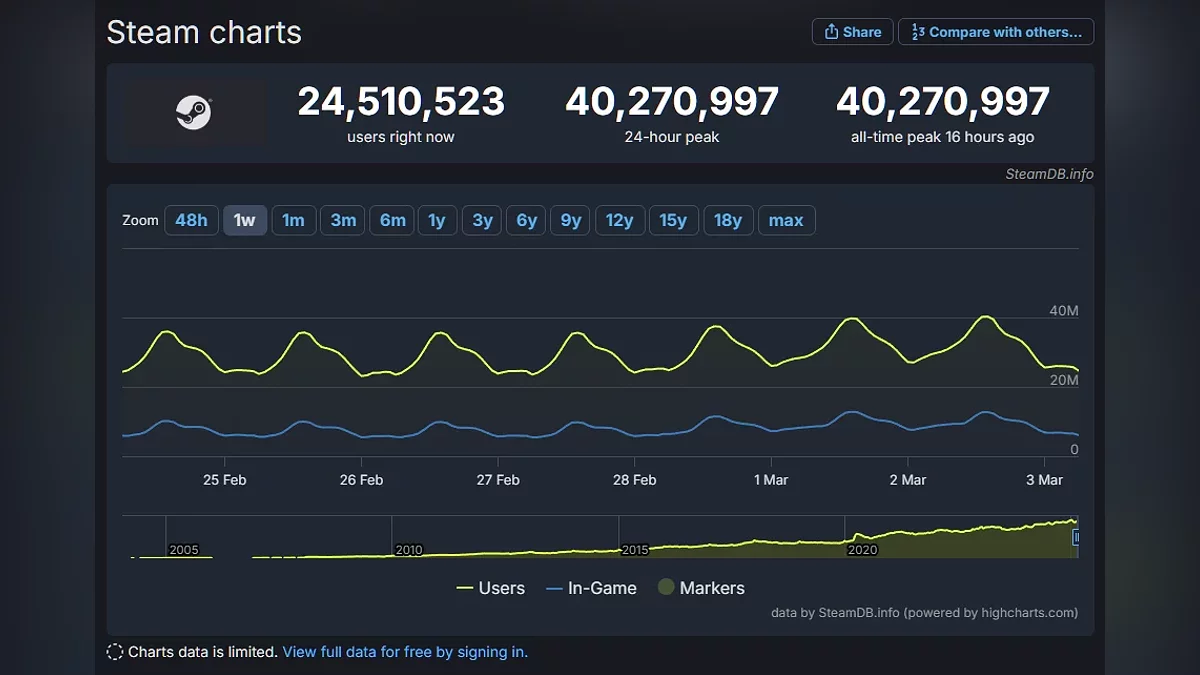Viewport: 1200px width, 675px height.
Task: Click the Share button
Action: [853, 32]
